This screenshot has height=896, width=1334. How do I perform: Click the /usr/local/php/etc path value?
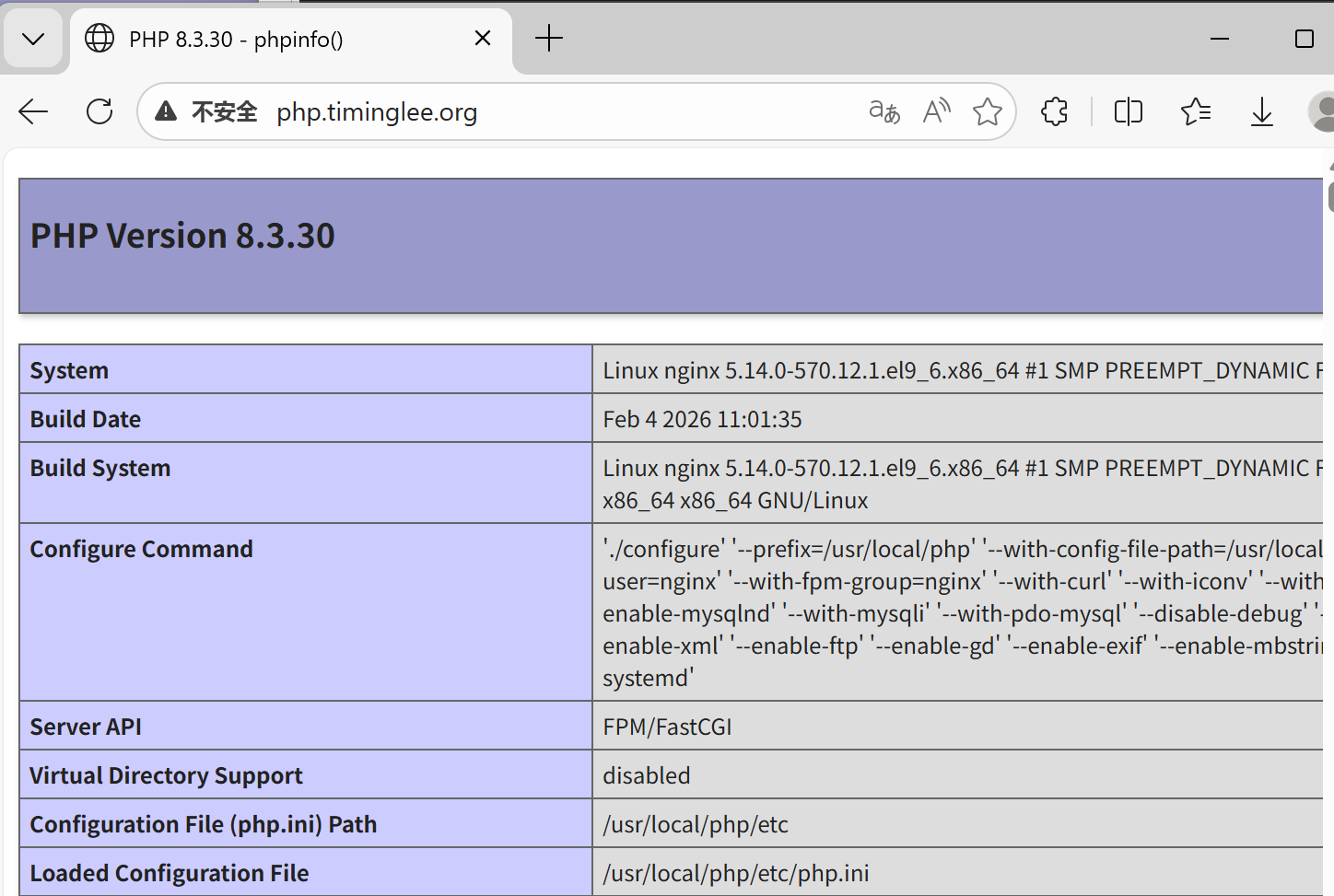click(x=696, y=824)
